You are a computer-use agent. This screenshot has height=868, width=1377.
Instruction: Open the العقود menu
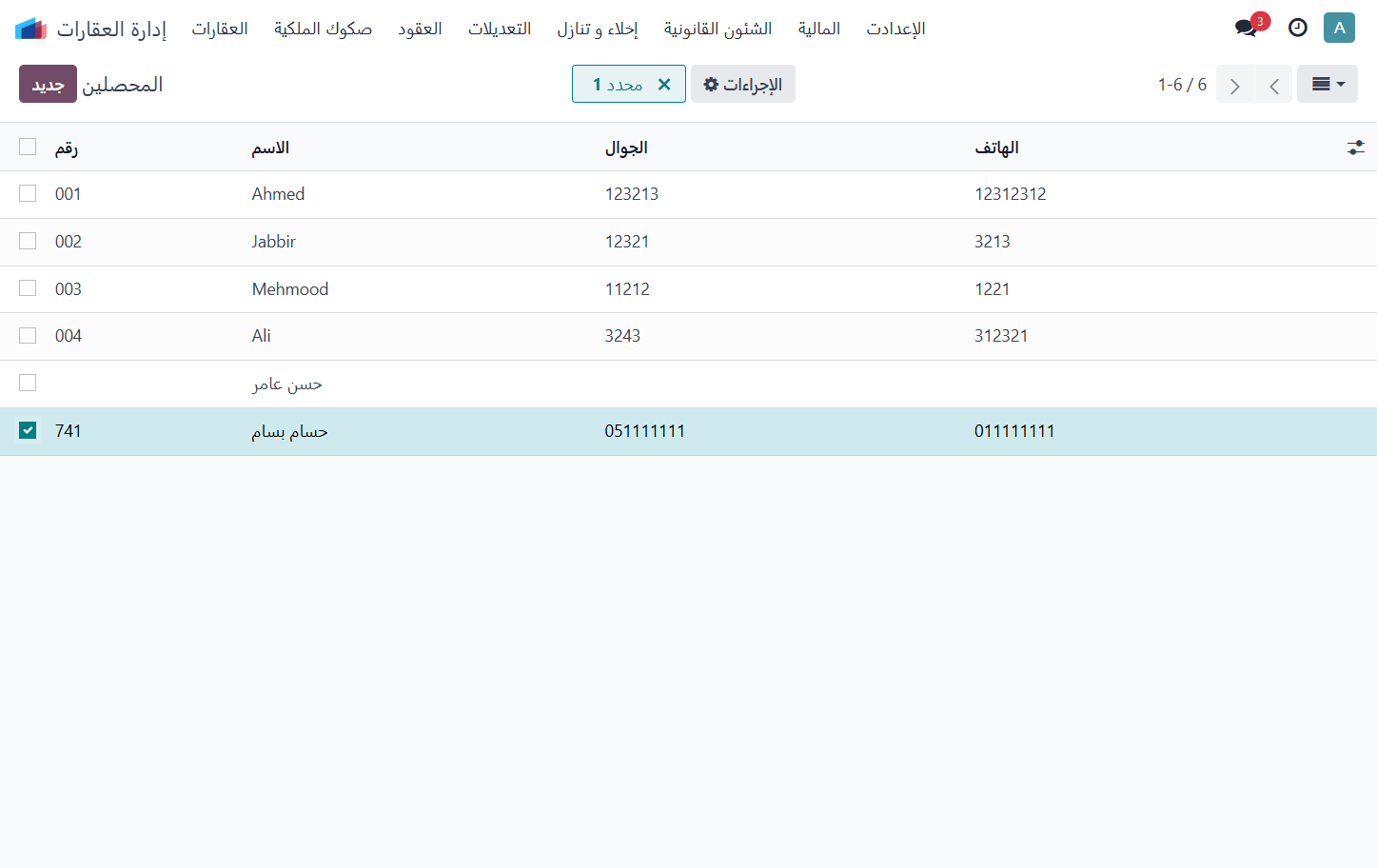(x=420, y=29)
